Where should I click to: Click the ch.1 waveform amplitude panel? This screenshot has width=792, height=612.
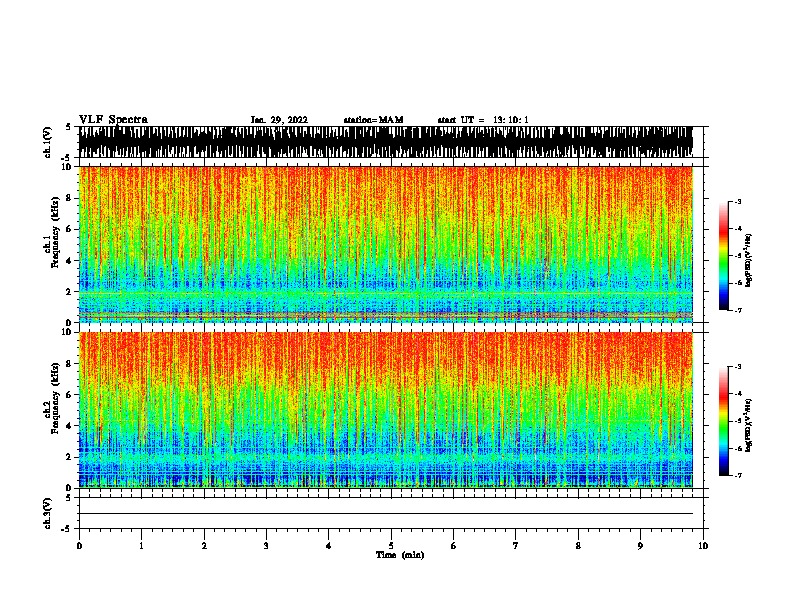tap(386, 142)
